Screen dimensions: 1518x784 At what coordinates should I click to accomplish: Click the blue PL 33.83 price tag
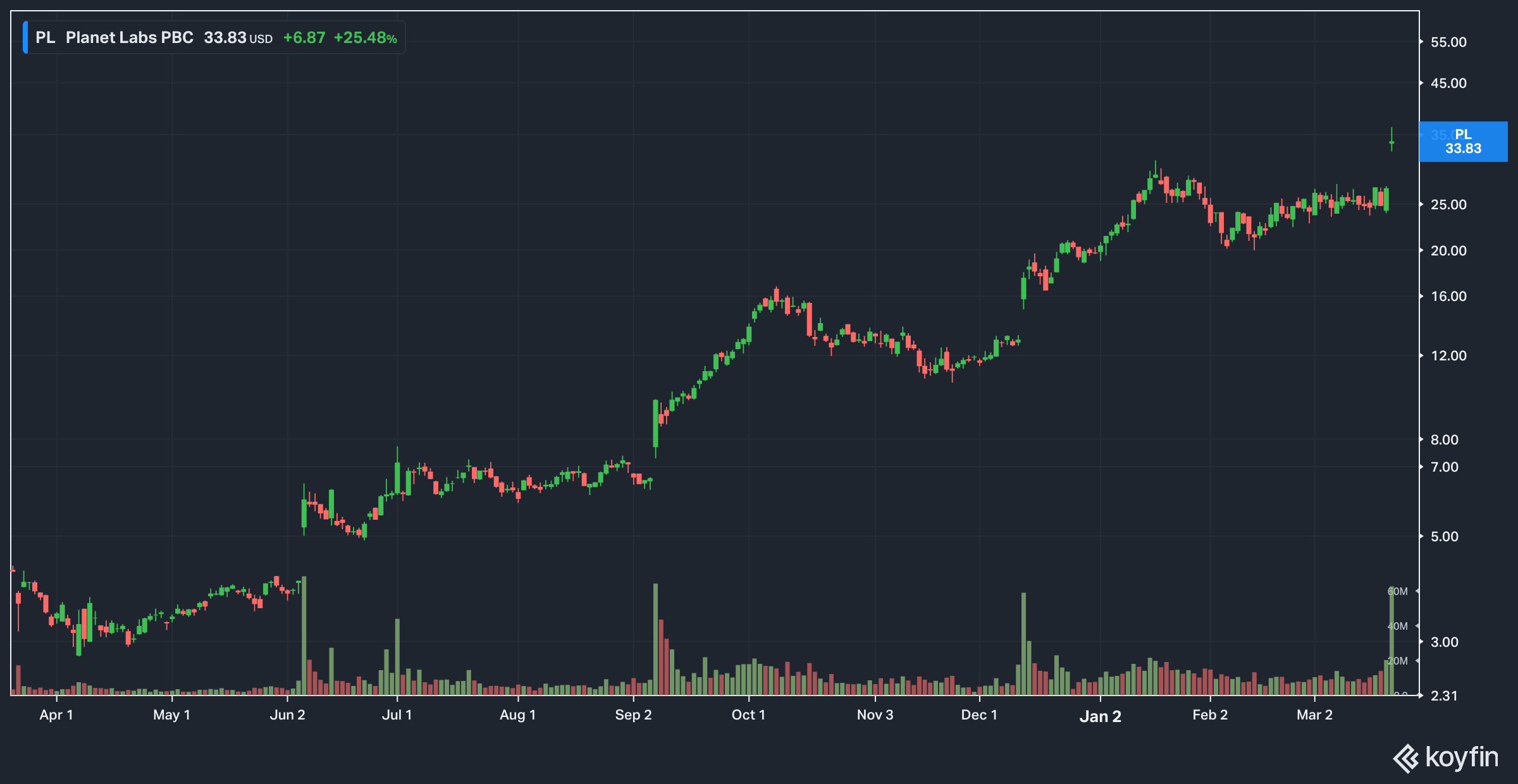(1462, 142)
